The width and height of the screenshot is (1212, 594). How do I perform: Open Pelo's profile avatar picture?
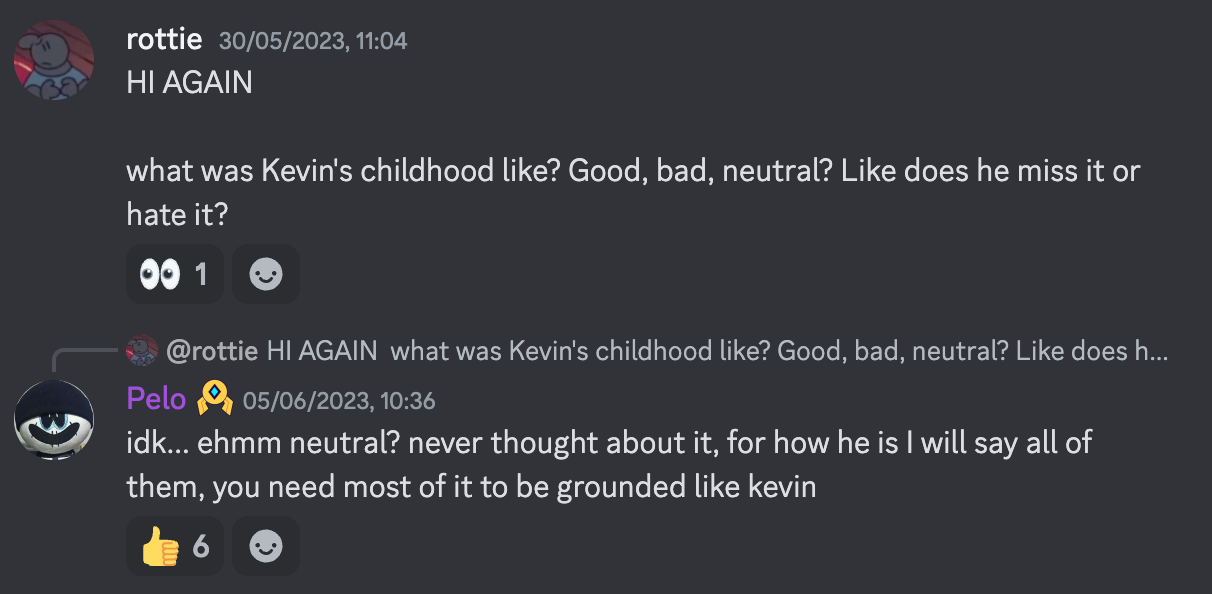[x=54, y=419]
